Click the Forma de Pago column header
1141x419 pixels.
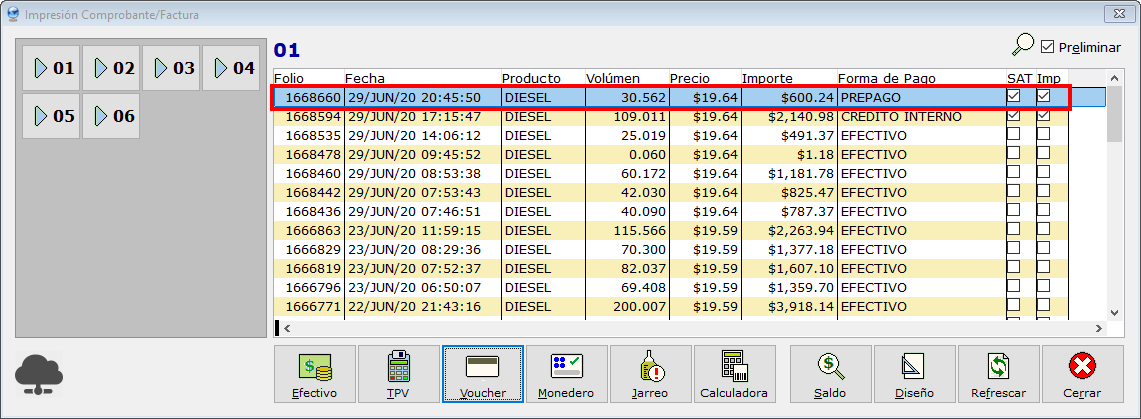pos(920,78)
